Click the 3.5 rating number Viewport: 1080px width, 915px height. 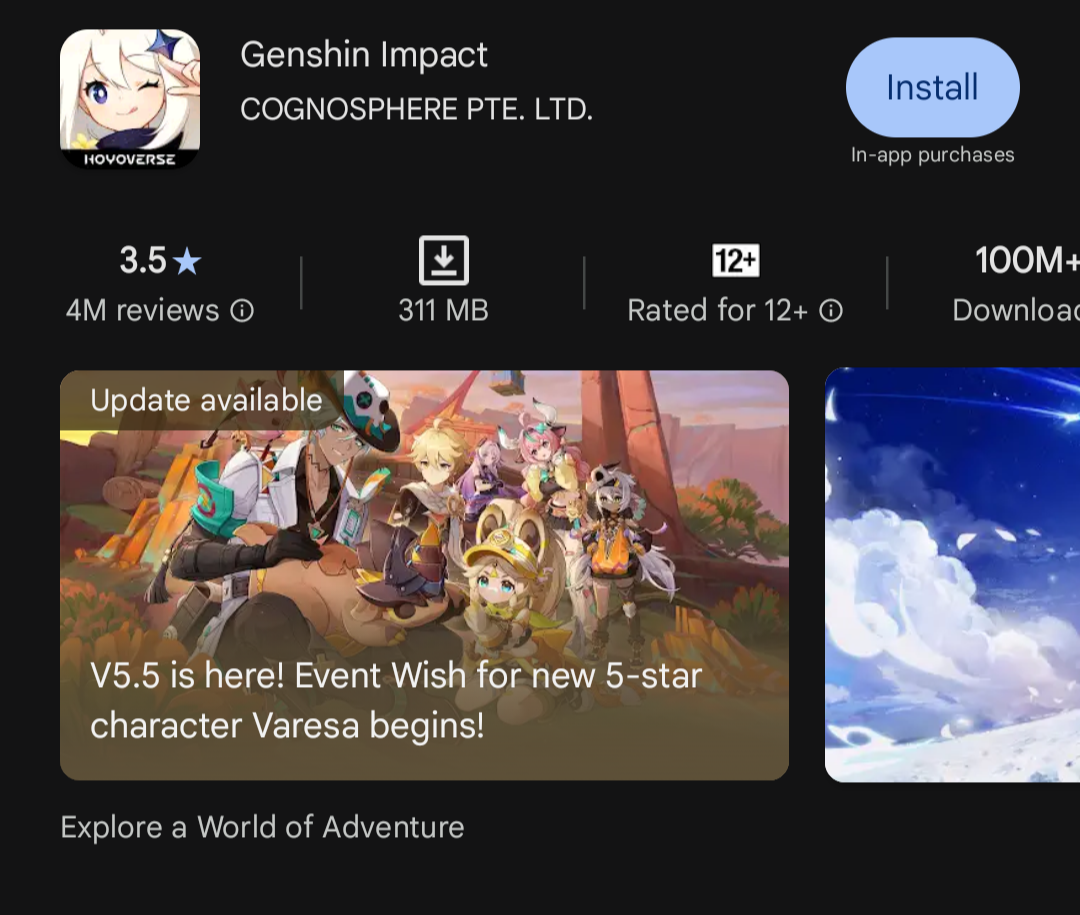(x=143, y=260)
